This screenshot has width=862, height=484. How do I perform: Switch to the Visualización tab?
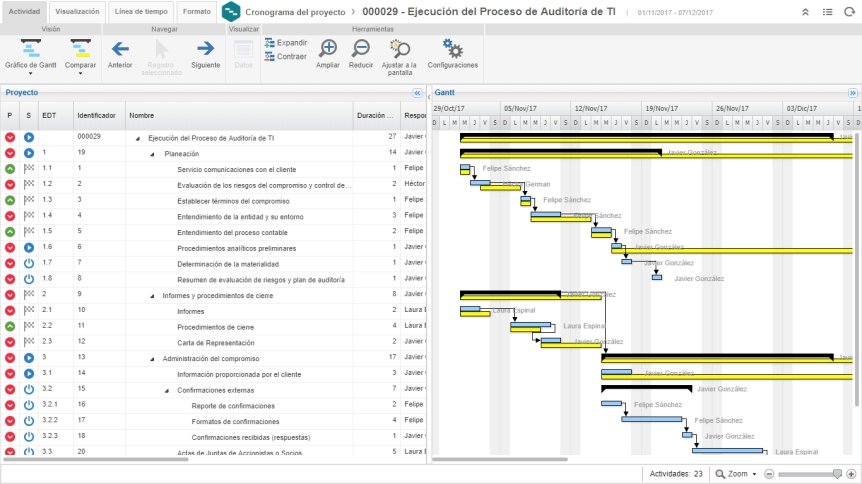point(78,12)
